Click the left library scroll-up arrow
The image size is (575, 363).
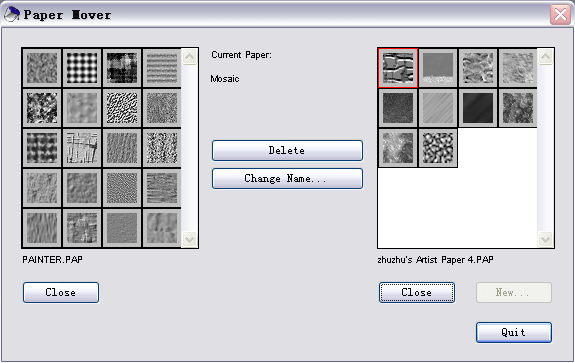click(x=190, y=56)
